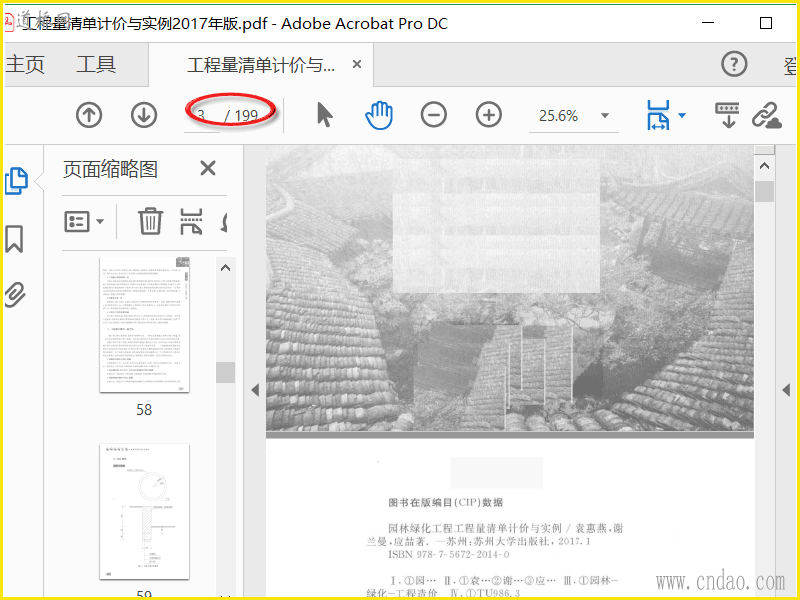Click the 页面缩略图 panel title
Screen dimensions: 800x600
(110, 169)
